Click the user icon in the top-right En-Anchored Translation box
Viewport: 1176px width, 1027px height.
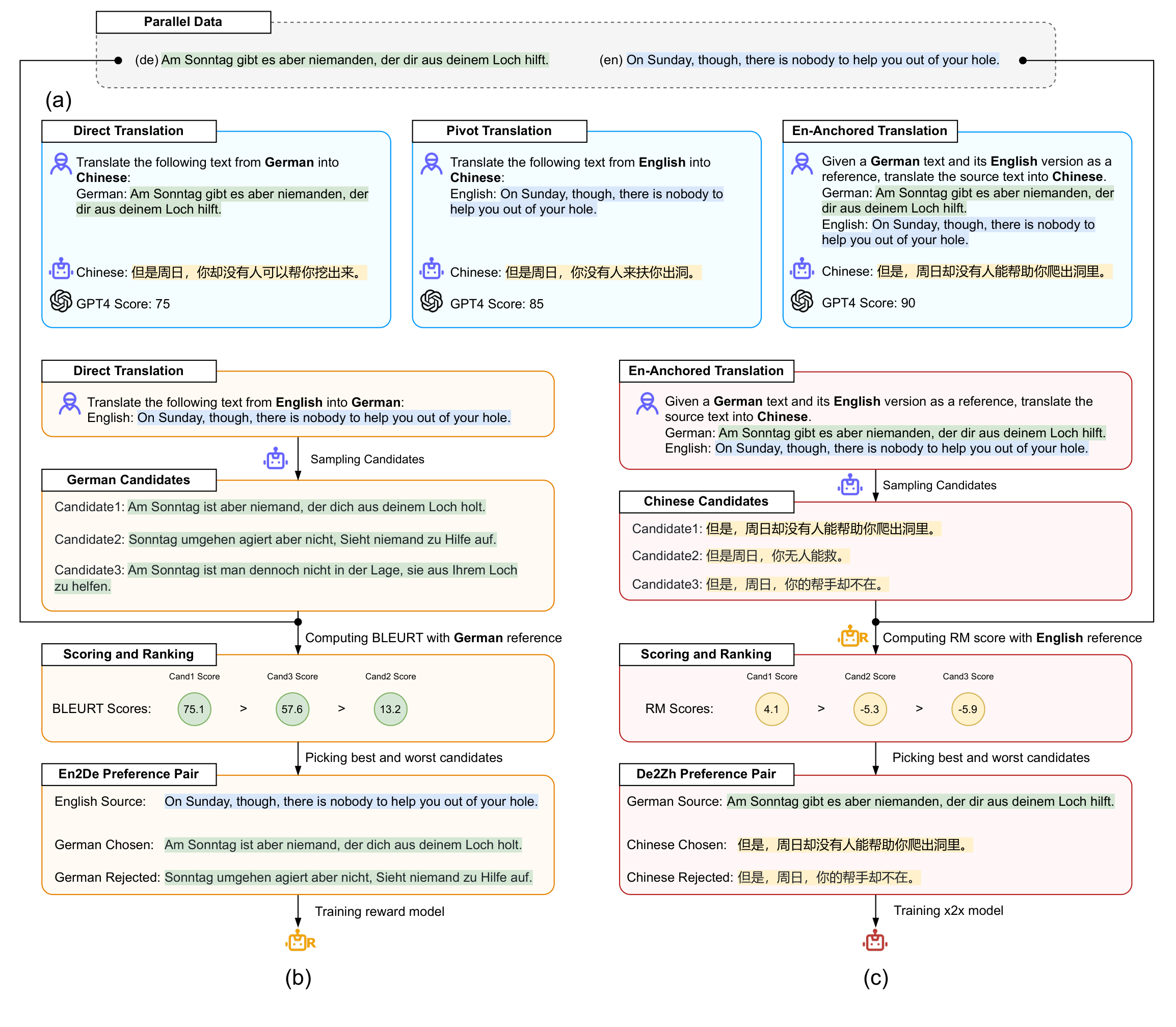coord(802,164)
